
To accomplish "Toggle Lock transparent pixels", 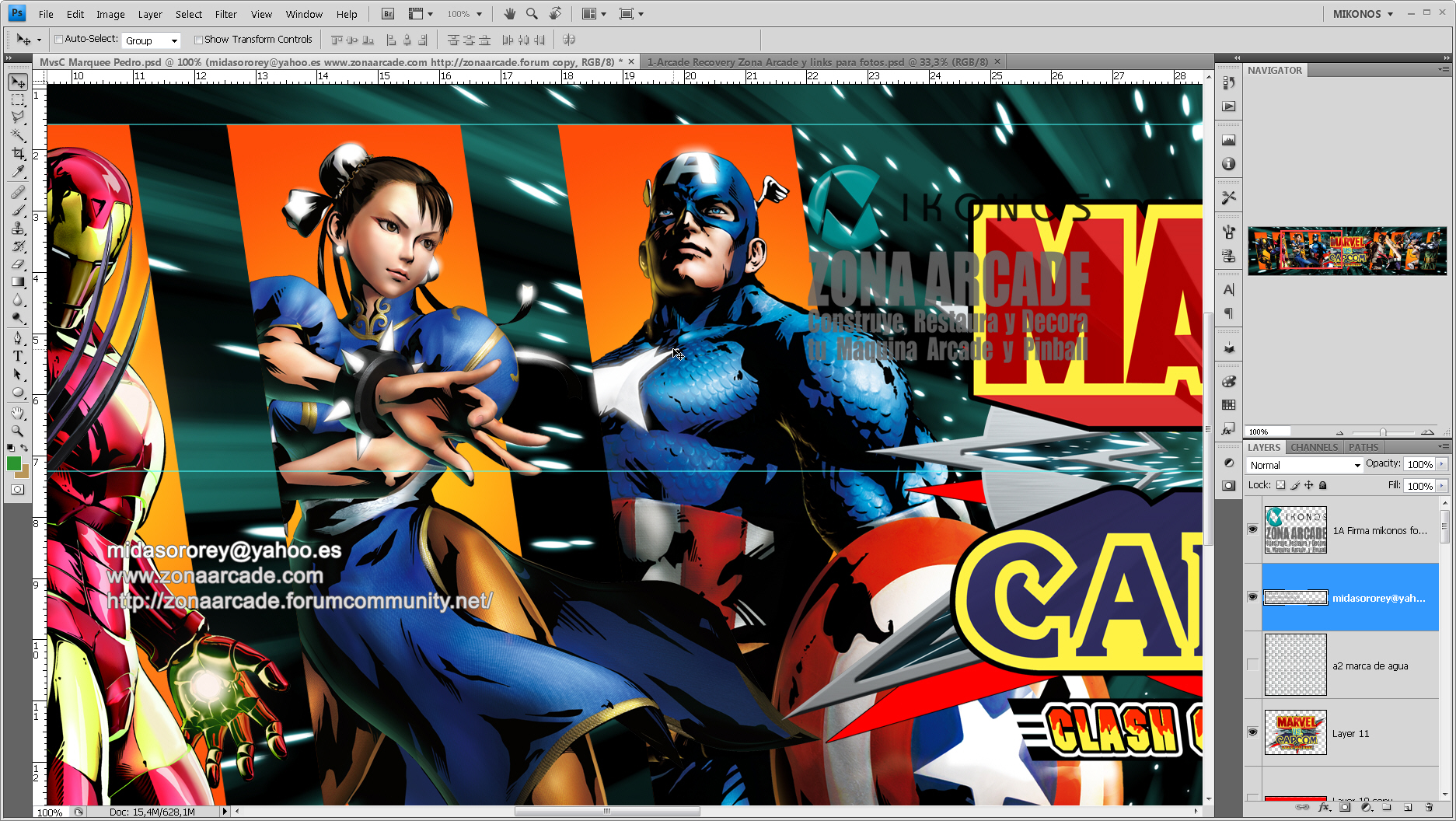I will pos(1280,485).
